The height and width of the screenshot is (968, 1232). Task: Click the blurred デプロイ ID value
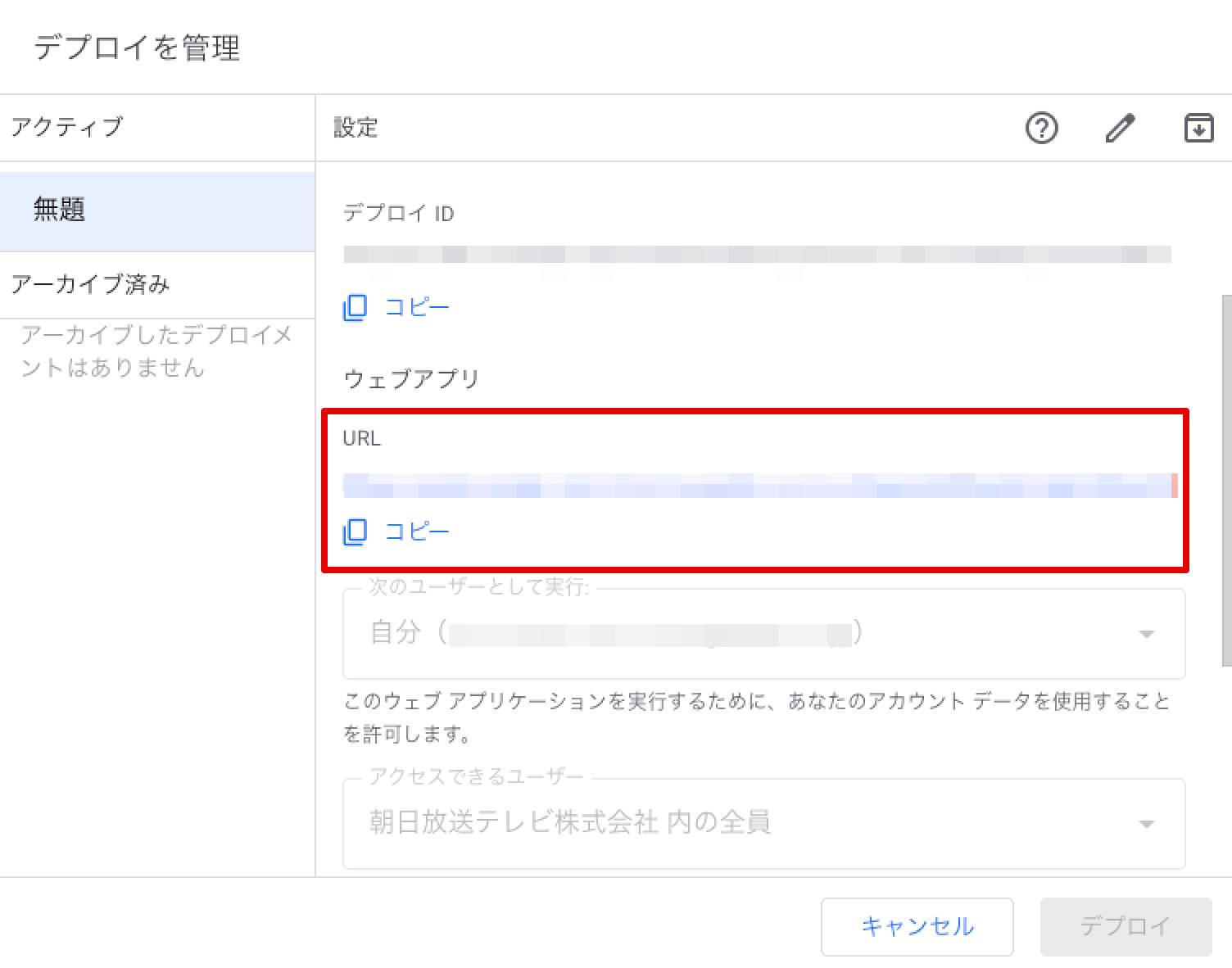(x=757, y=255)
